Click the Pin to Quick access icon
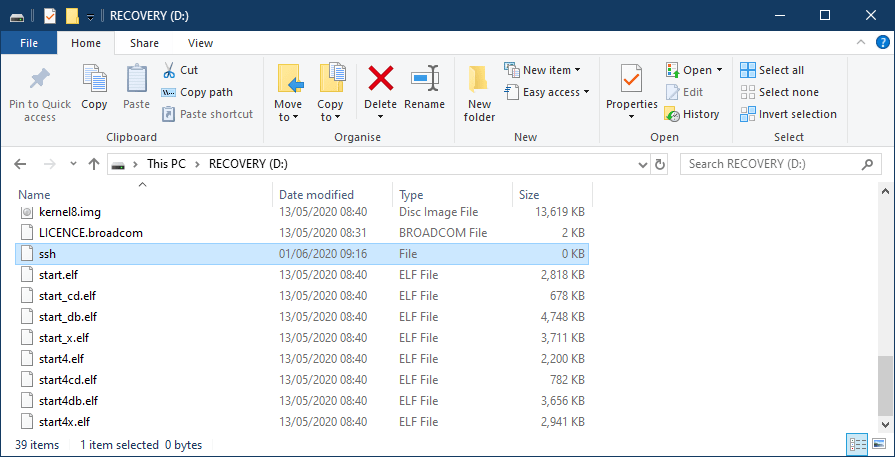Screen dimensions: 895x457 (40, 80)
